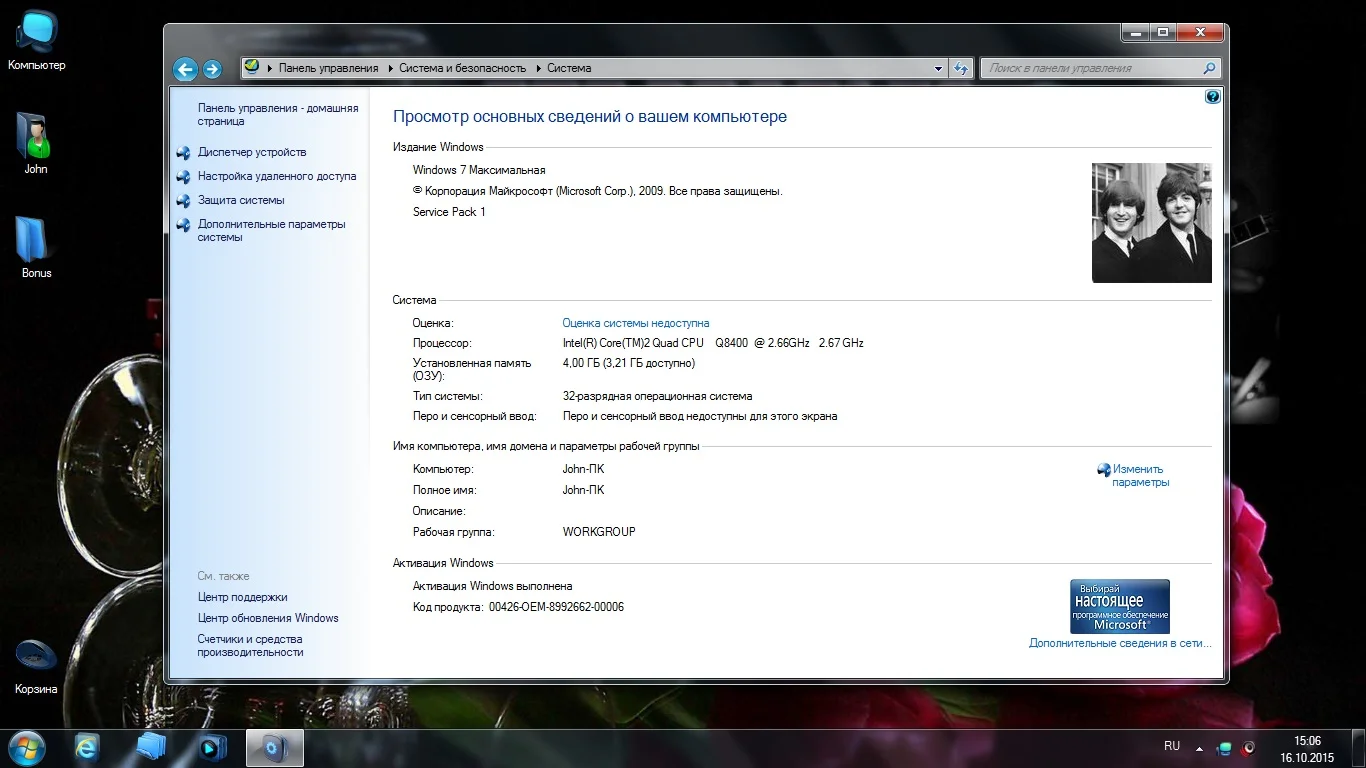Launch Internet Explorer from the taskbar
This screenshot has height=768, width=1366.
(x=87, y=747)
